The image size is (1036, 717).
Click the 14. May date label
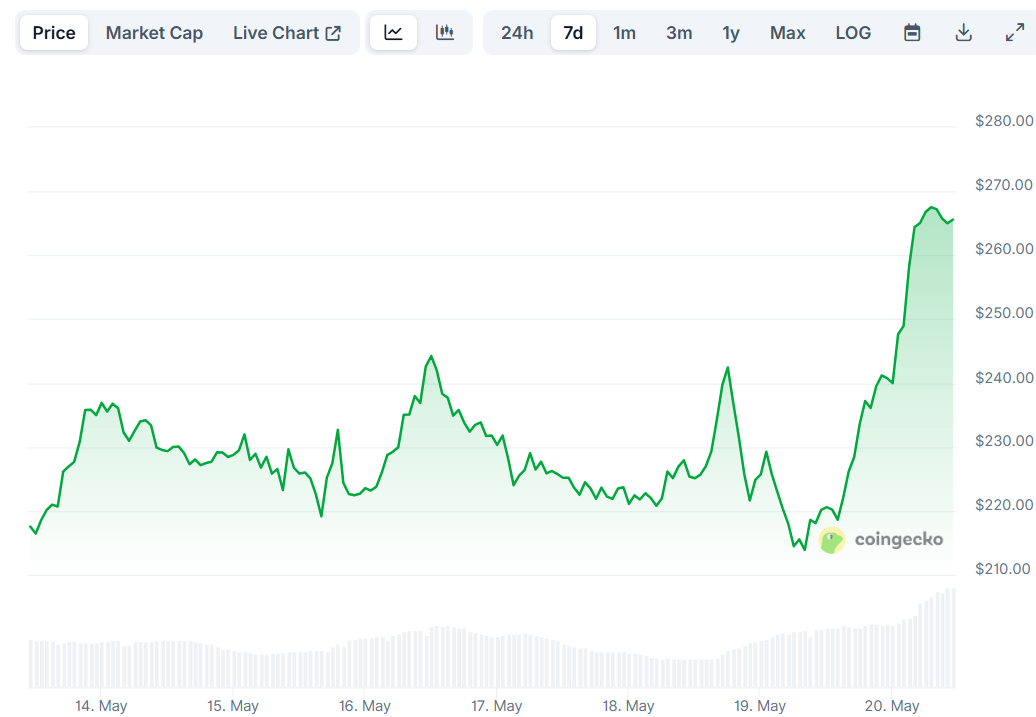(101, 706)
